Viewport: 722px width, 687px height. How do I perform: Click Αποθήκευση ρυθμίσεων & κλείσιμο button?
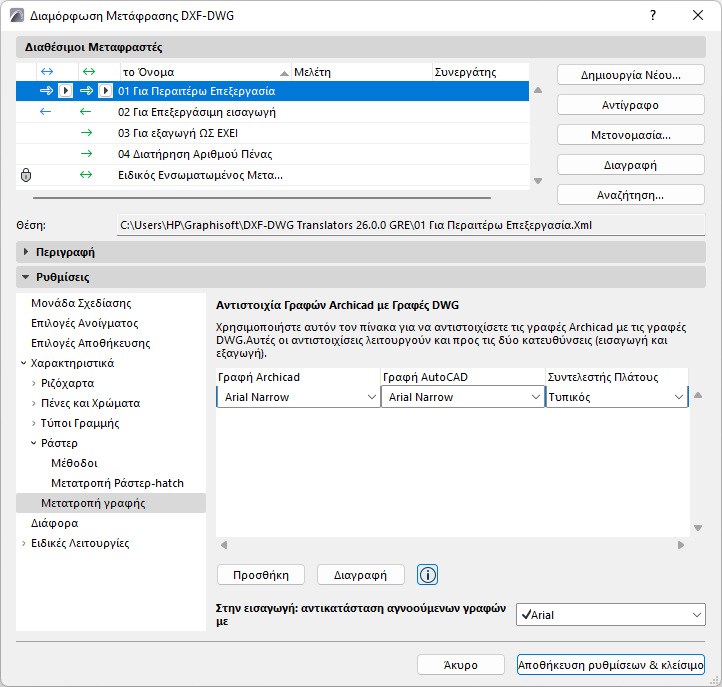click(611, 665)
